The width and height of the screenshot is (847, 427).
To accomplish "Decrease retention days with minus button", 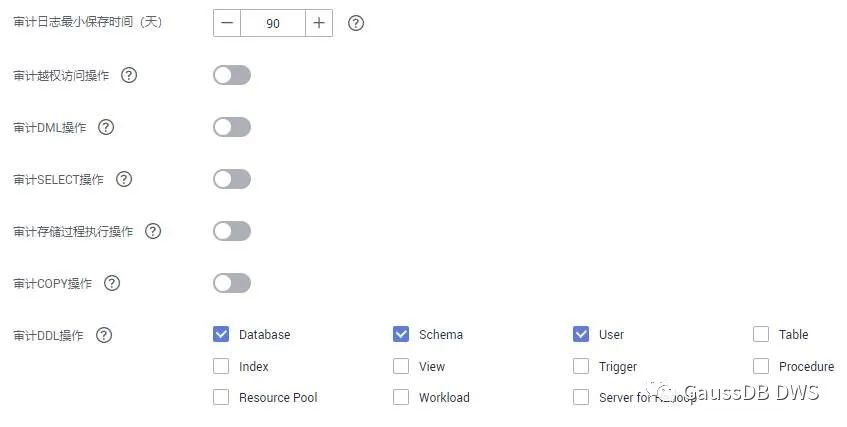I will [227, 23].
